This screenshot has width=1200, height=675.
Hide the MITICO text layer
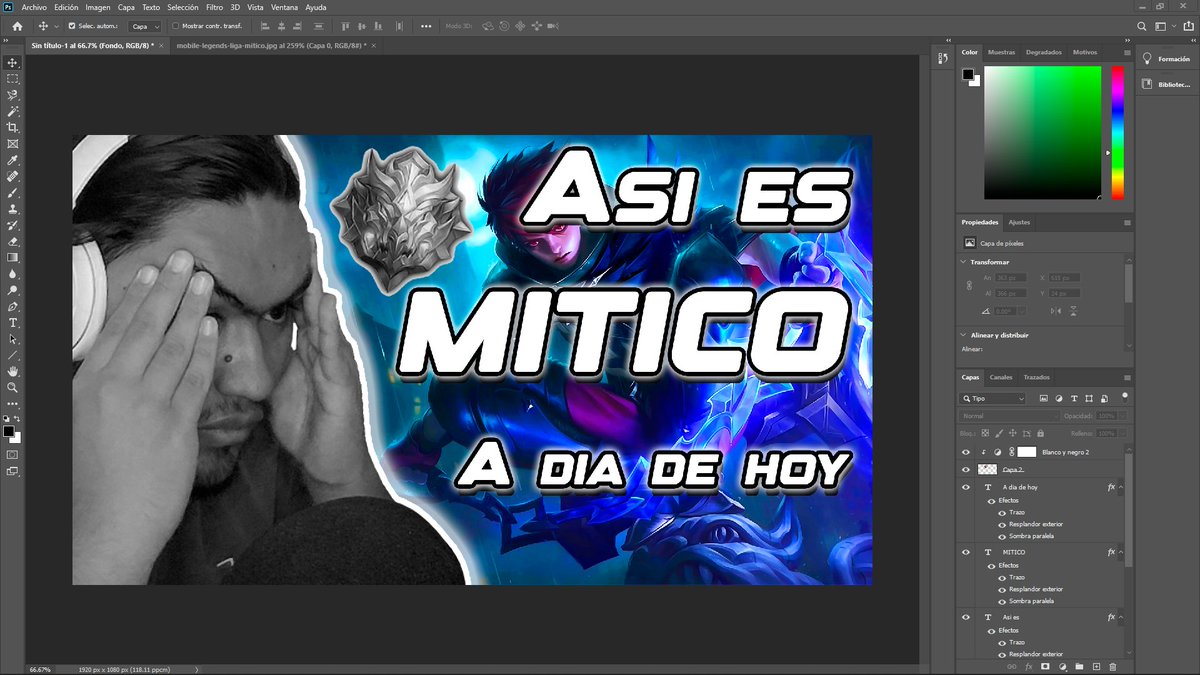966,552
